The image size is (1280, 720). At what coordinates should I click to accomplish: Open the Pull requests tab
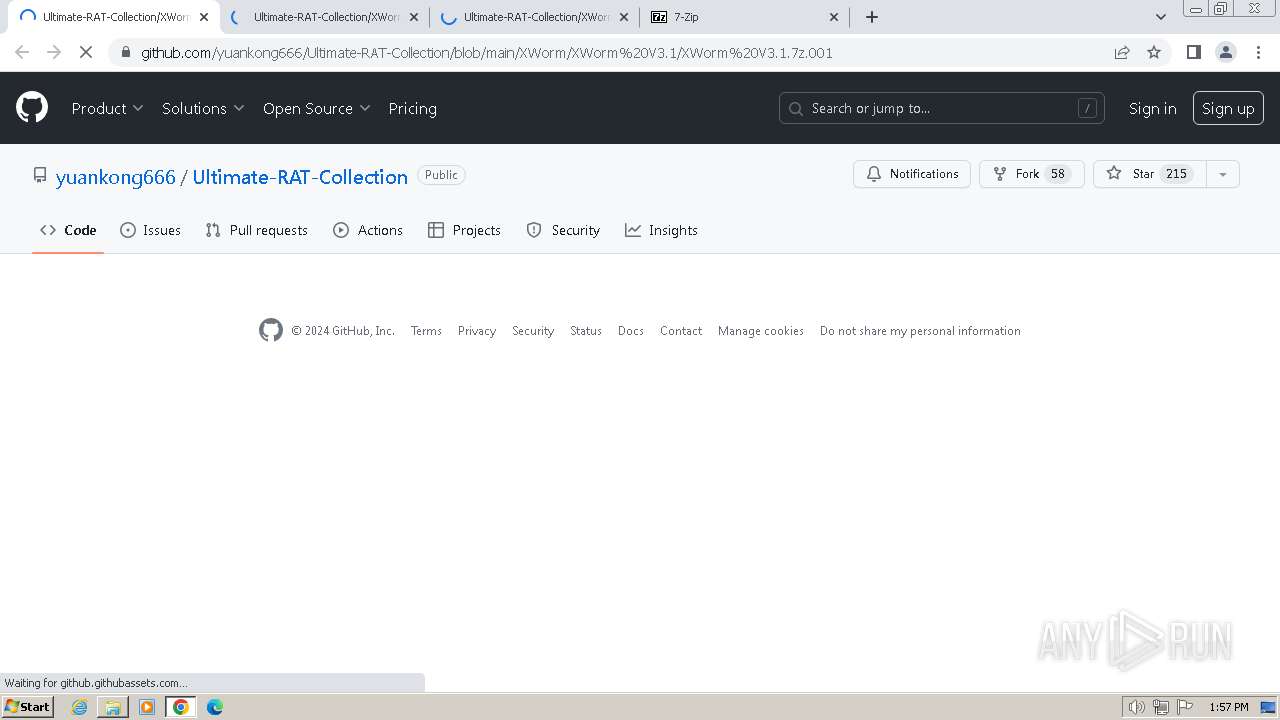256,230
